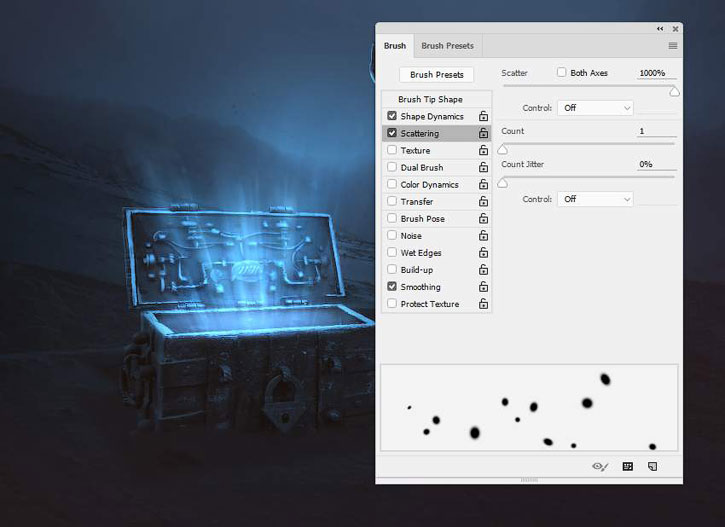Open the Color Dynamics settings

(x=430, y=184)
